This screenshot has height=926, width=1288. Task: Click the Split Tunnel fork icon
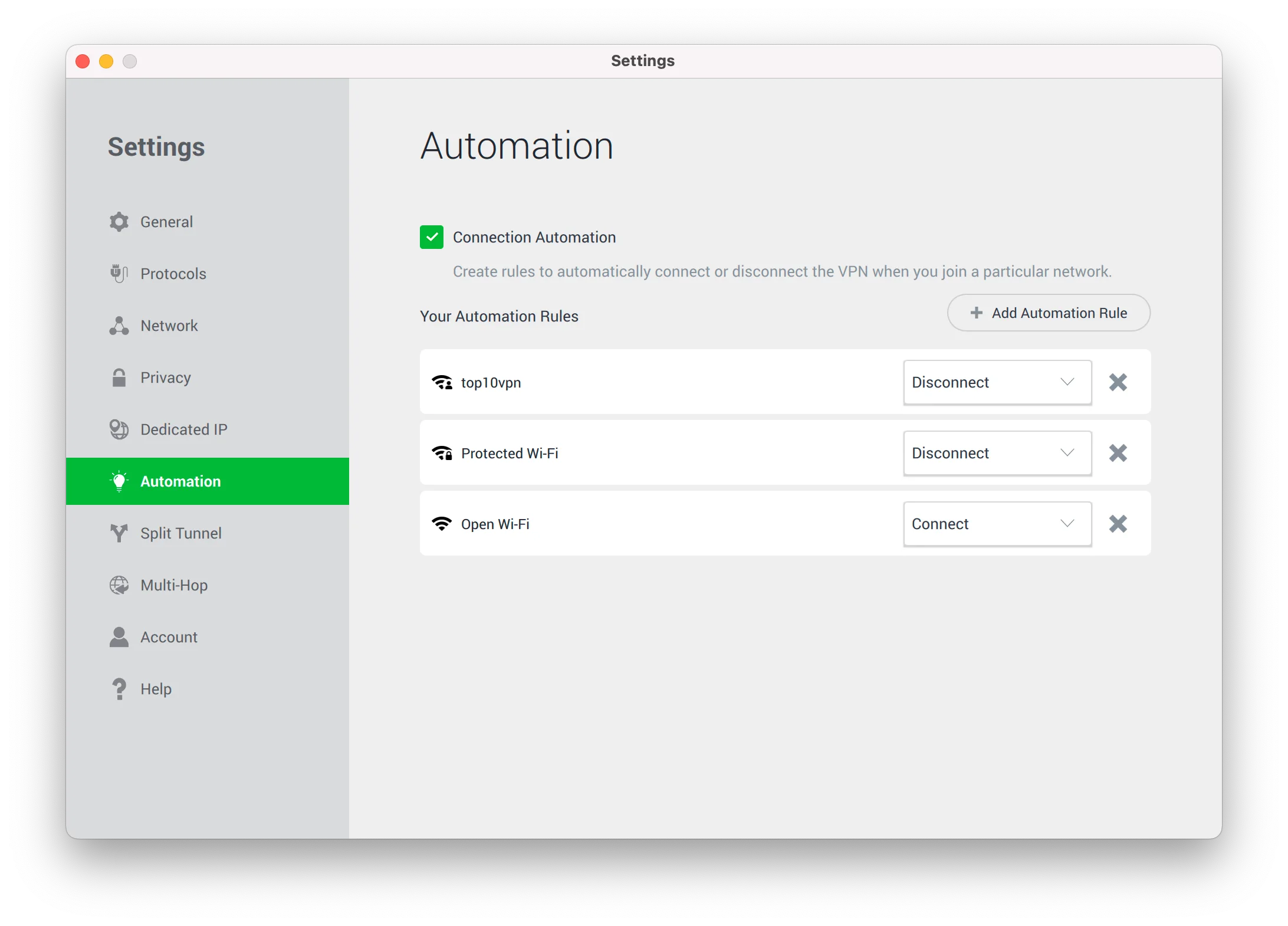click(119, 533)
